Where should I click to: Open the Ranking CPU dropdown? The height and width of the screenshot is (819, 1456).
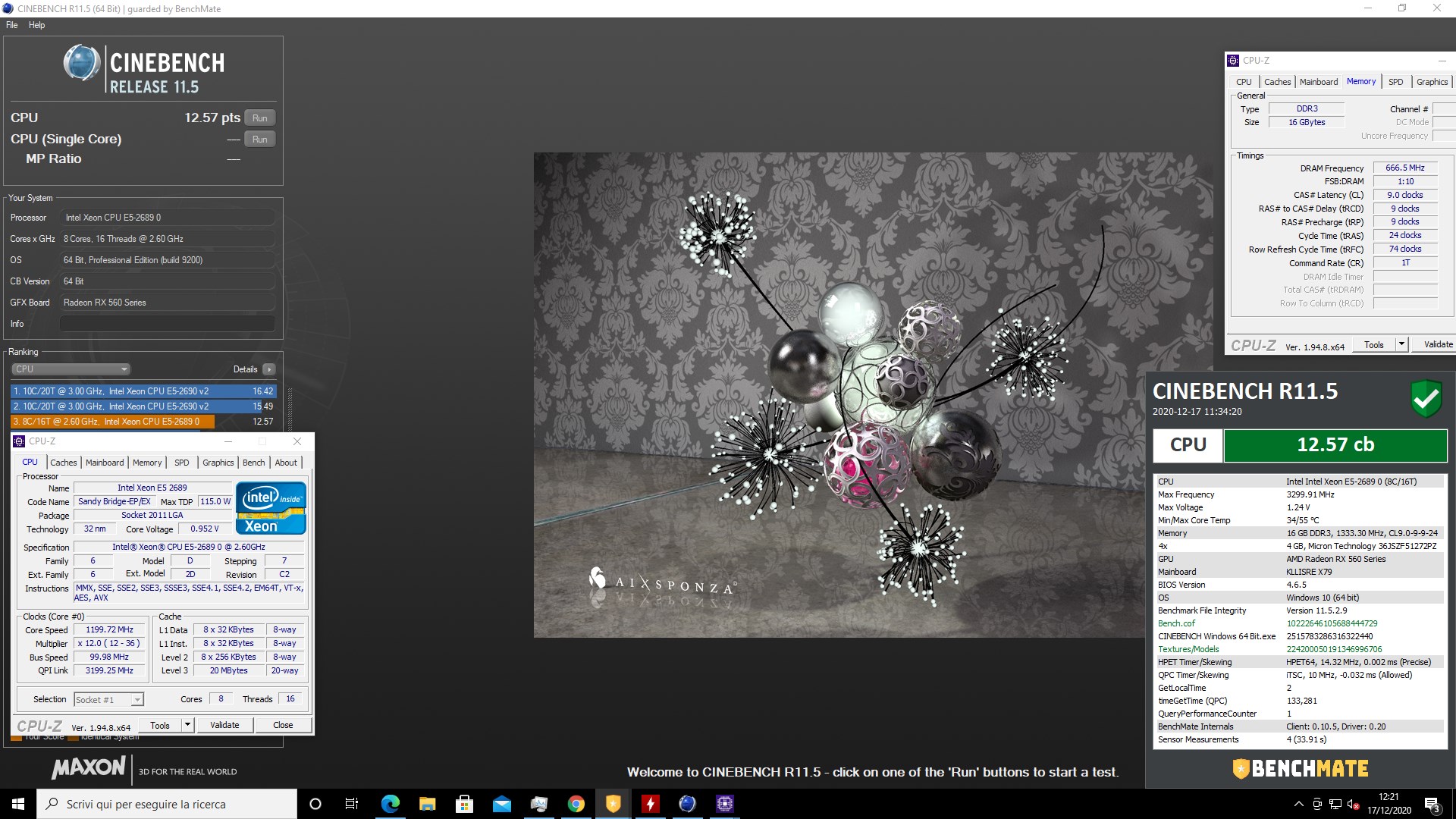tap(71, 369)
